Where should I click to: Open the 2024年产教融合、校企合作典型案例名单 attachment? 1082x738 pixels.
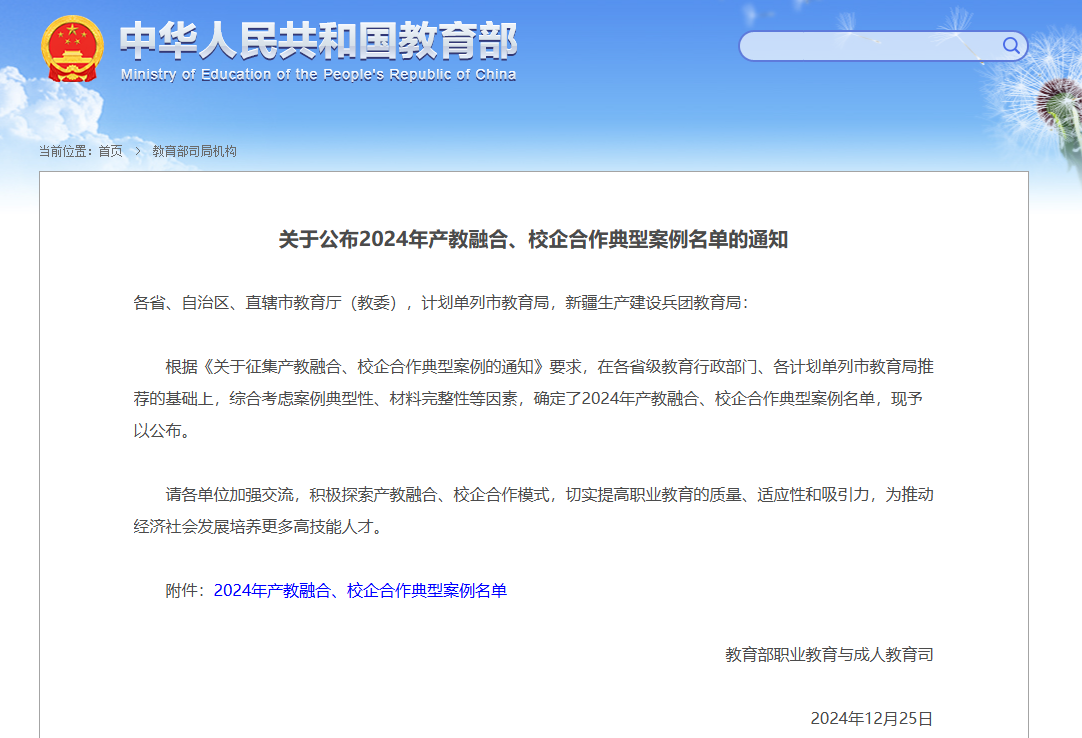pyautogui.click(x=360, y=591)
